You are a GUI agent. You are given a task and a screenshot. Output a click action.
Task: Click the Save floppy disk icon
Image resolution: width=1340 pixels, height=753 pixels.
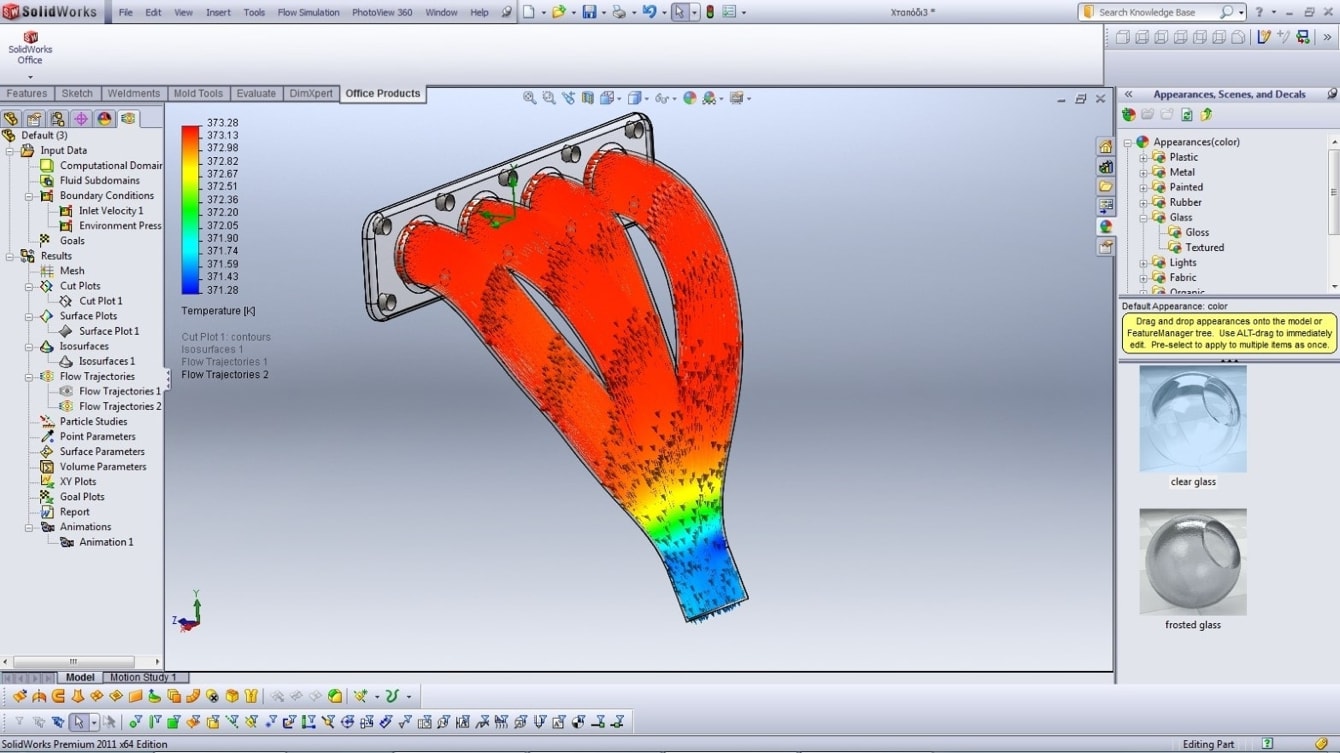point(589,12)
